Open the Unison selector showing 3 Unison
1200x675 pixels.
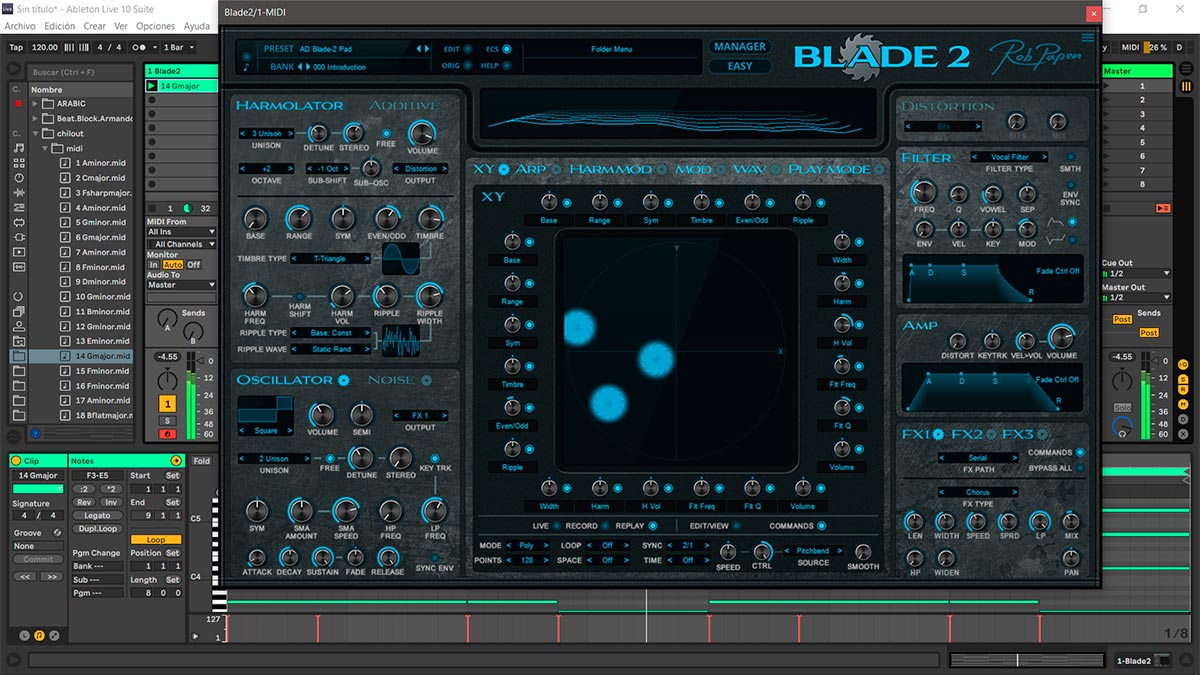[x=267, y=133]
